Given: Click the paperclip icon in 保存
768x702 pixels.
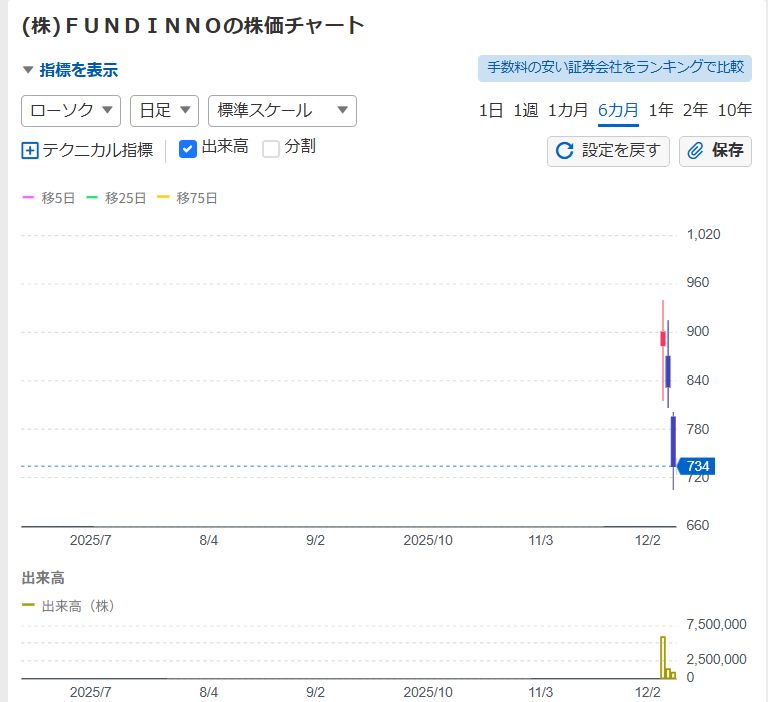Looking at the screenshot, I should coord(696,151).
